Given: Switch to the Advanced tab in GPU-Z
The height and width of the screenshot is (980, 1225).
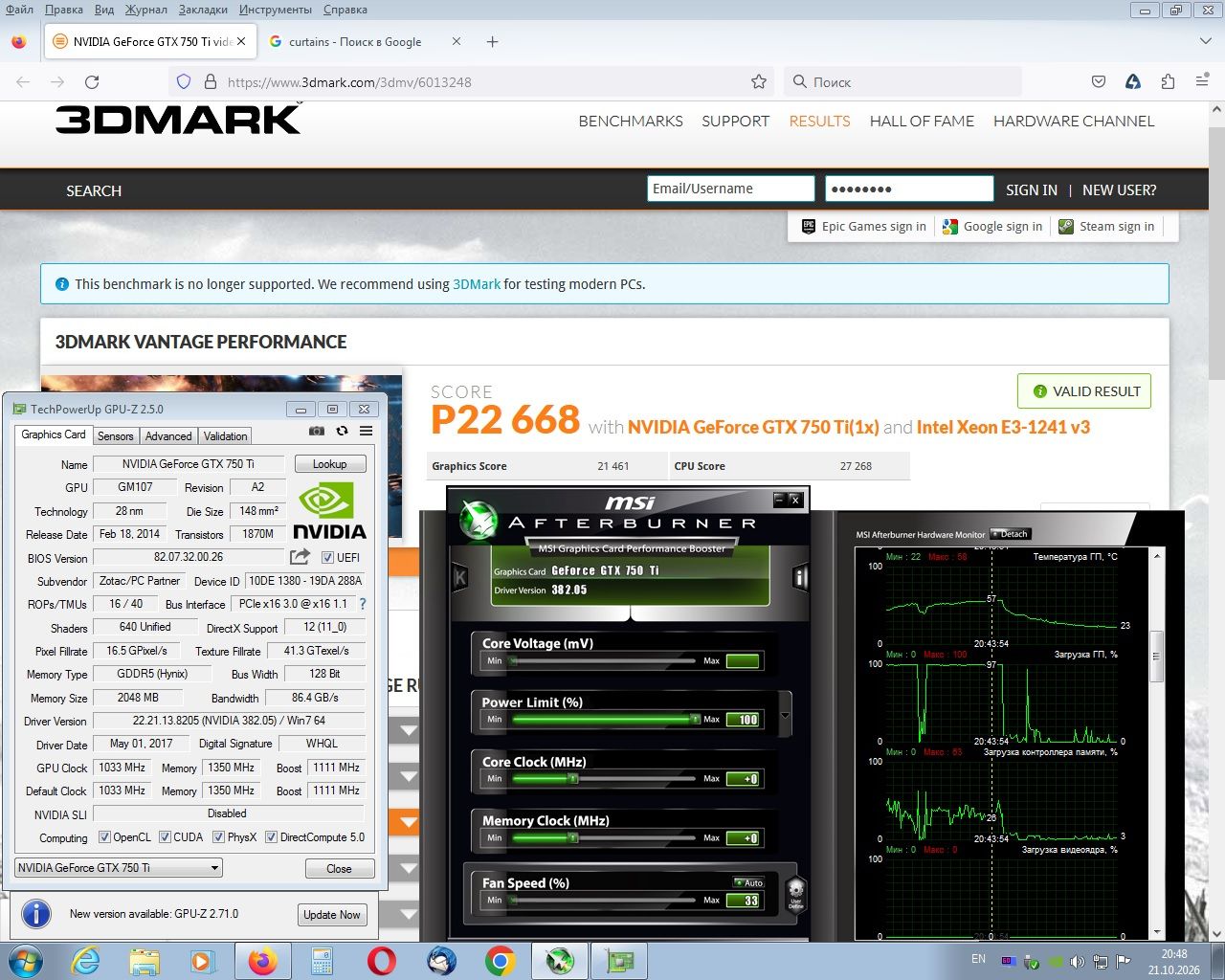Looking at the screenshot, I should pos(168,435).
